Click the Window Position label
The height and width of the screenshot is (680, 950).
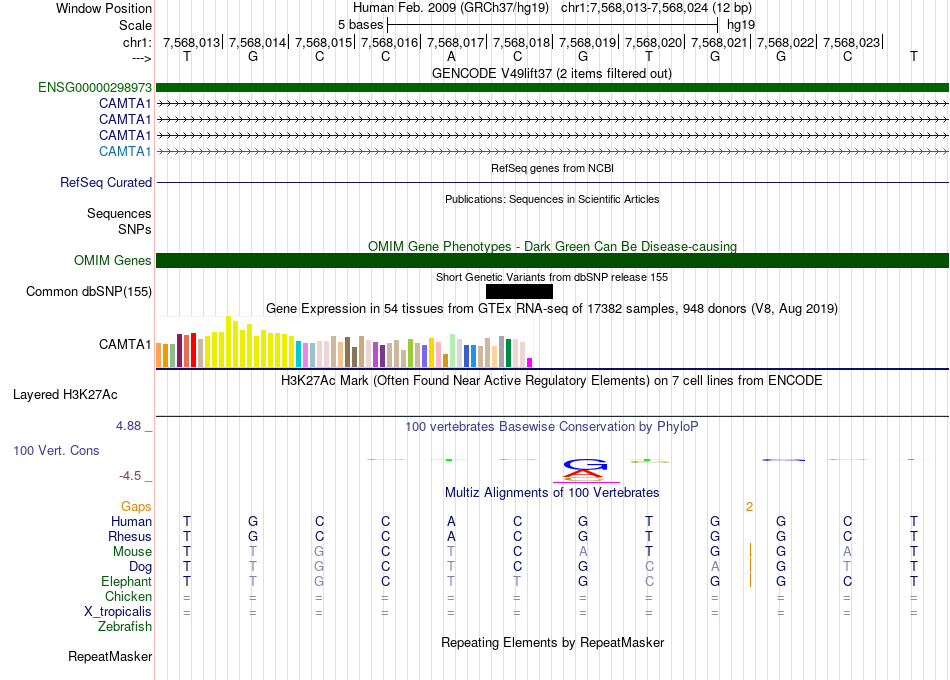(x=104, y=8)
